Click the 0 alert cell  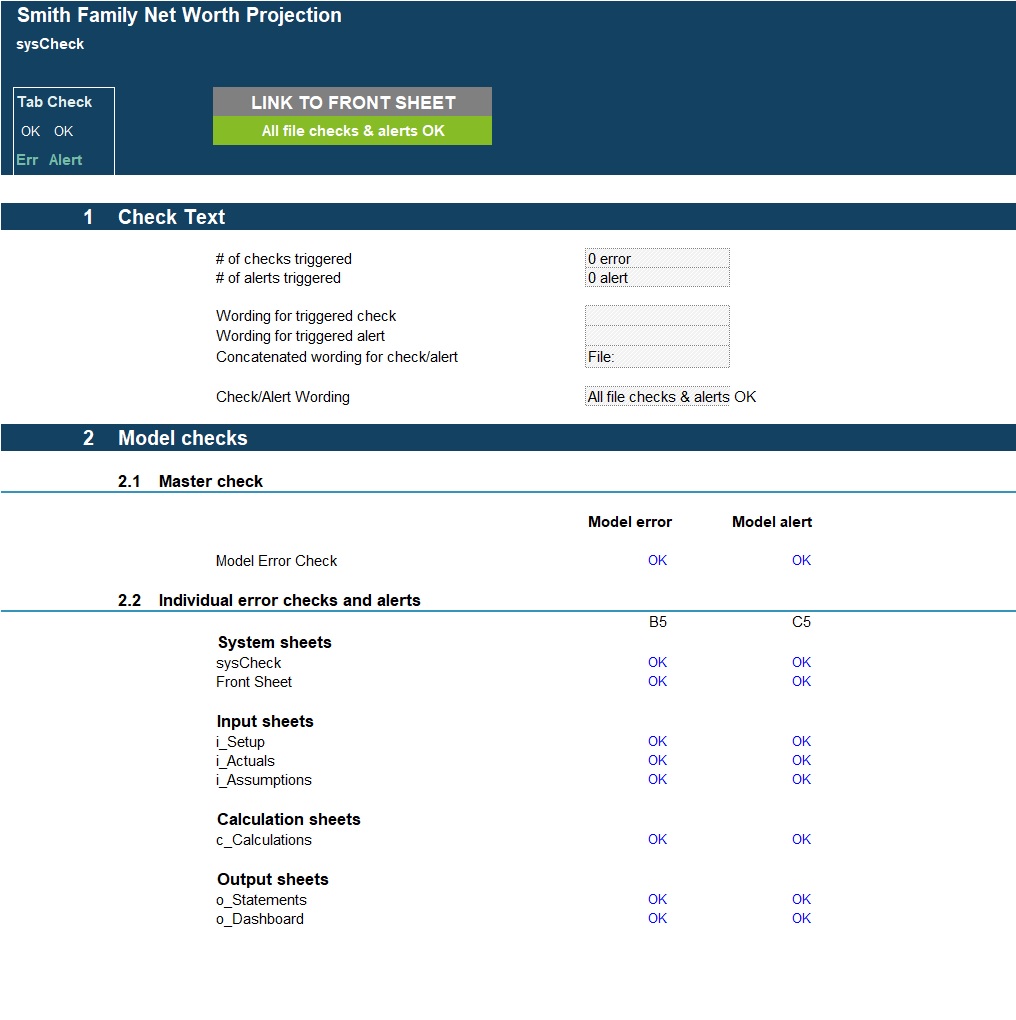click(657, 278)
